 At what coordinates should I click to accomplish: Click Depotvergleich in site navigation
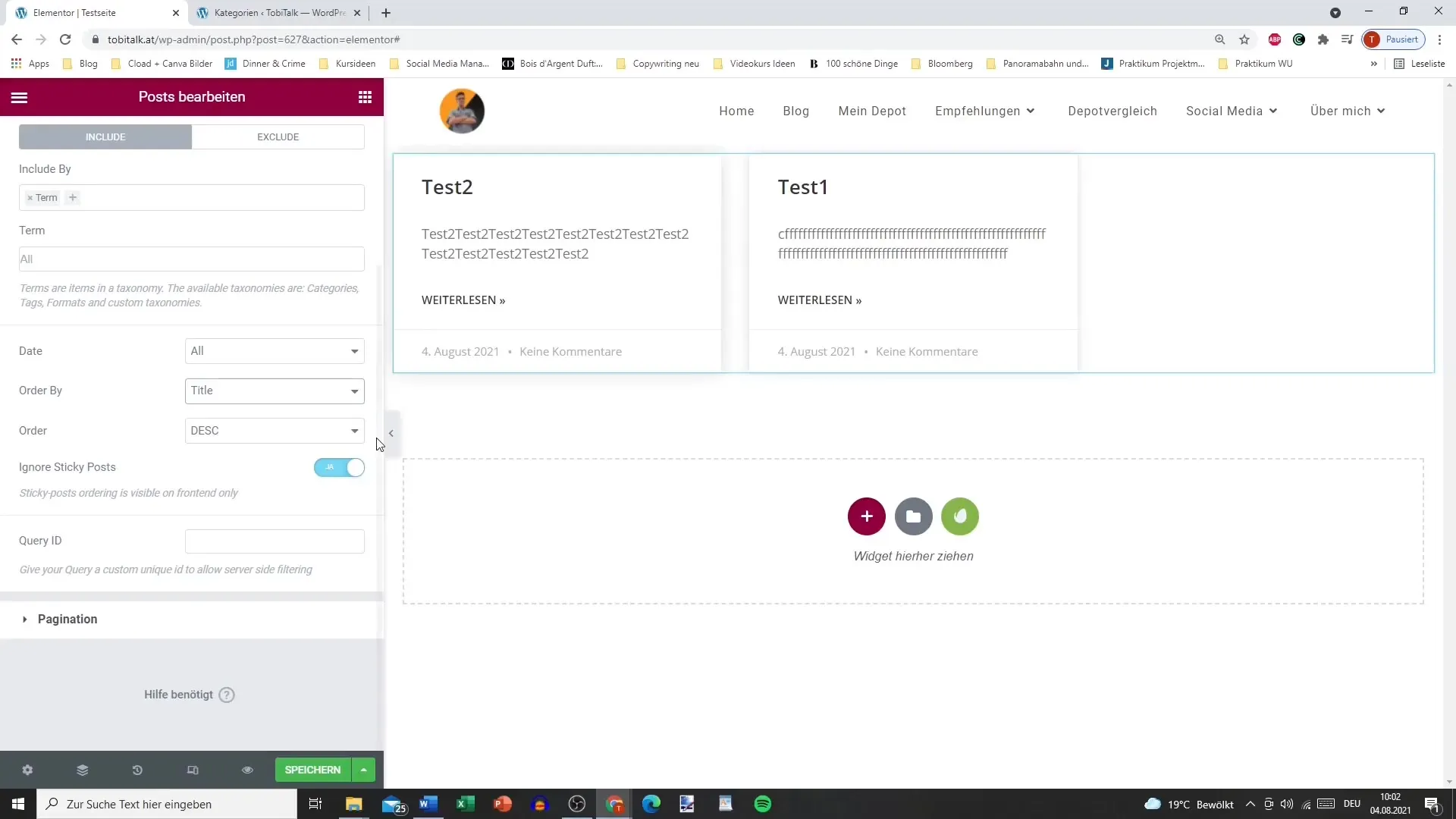pyautogui.click(x=1112, y=111)
